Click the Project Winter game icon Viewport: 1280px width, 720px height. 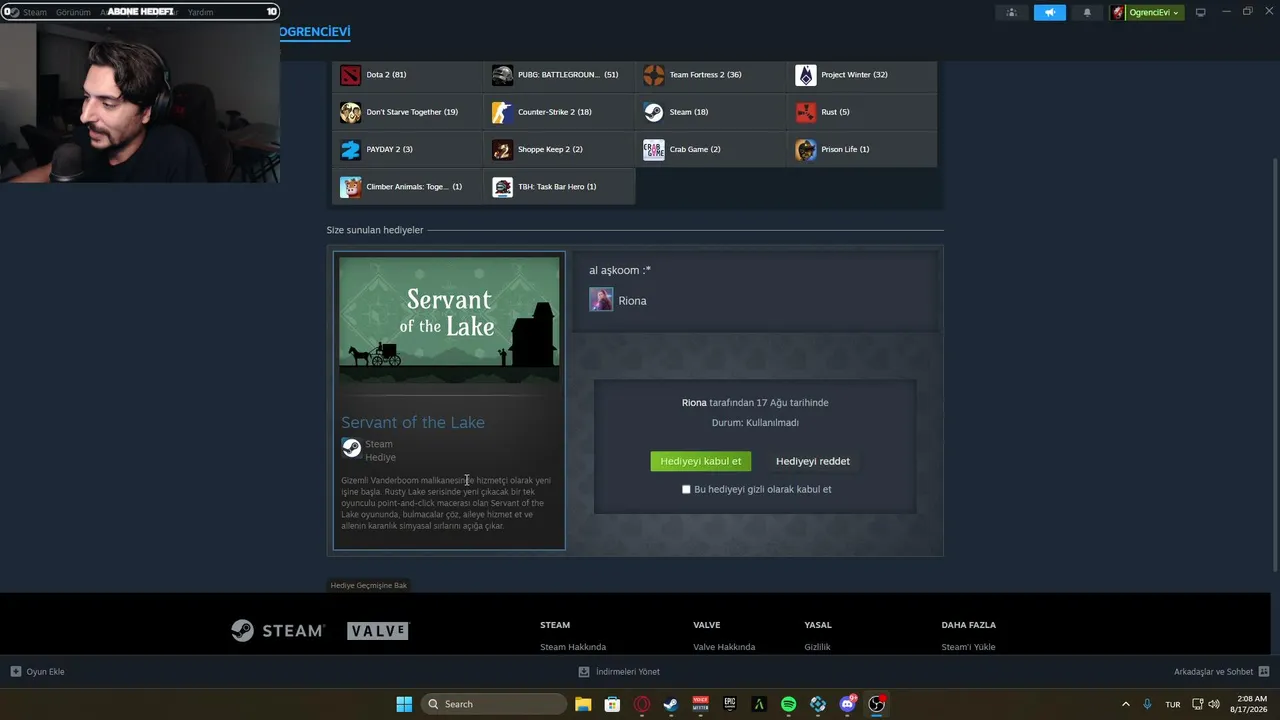click(806, 75)
